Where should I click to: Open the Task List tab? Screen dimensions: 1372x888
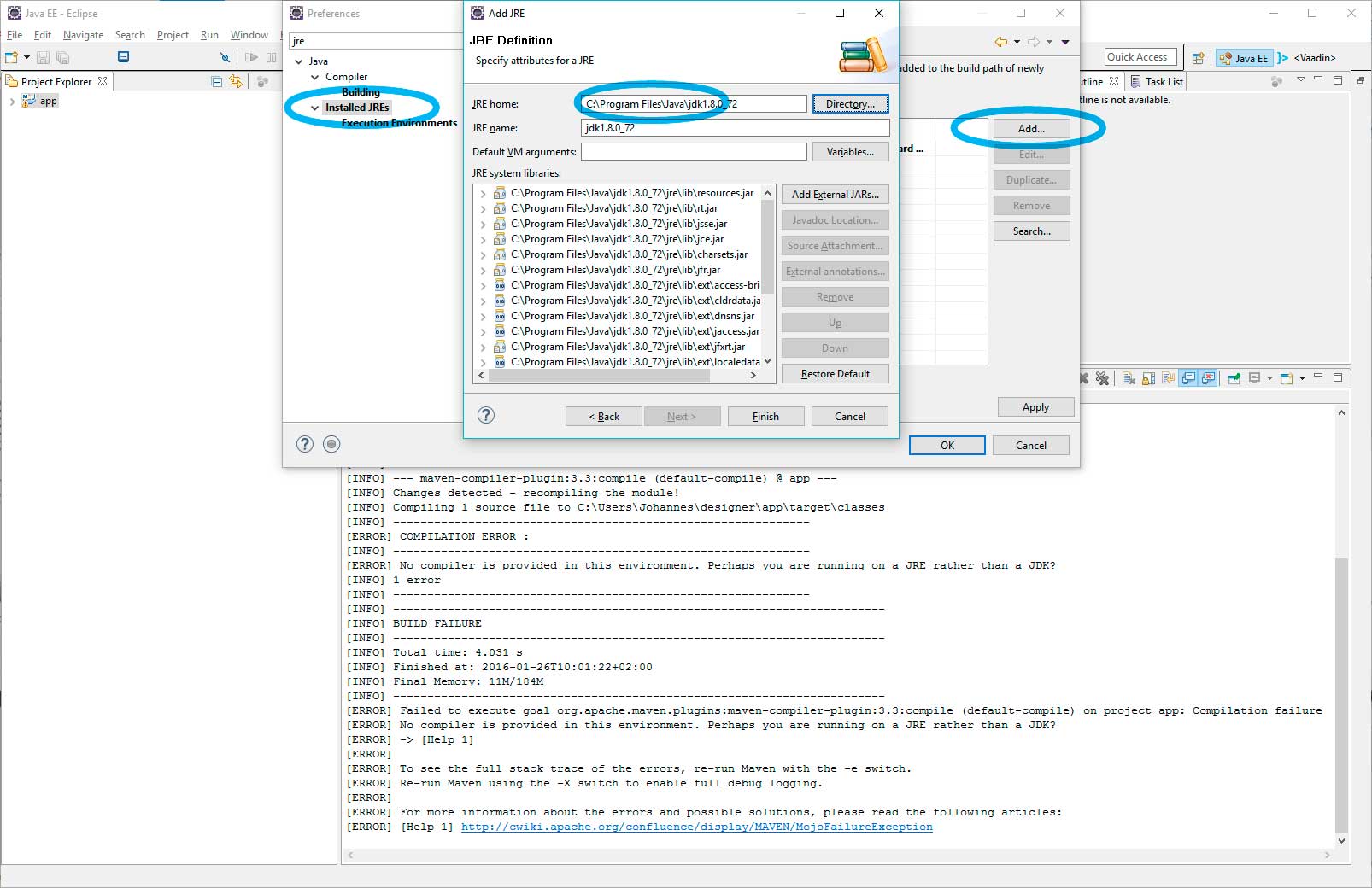tap(1157, 82)
